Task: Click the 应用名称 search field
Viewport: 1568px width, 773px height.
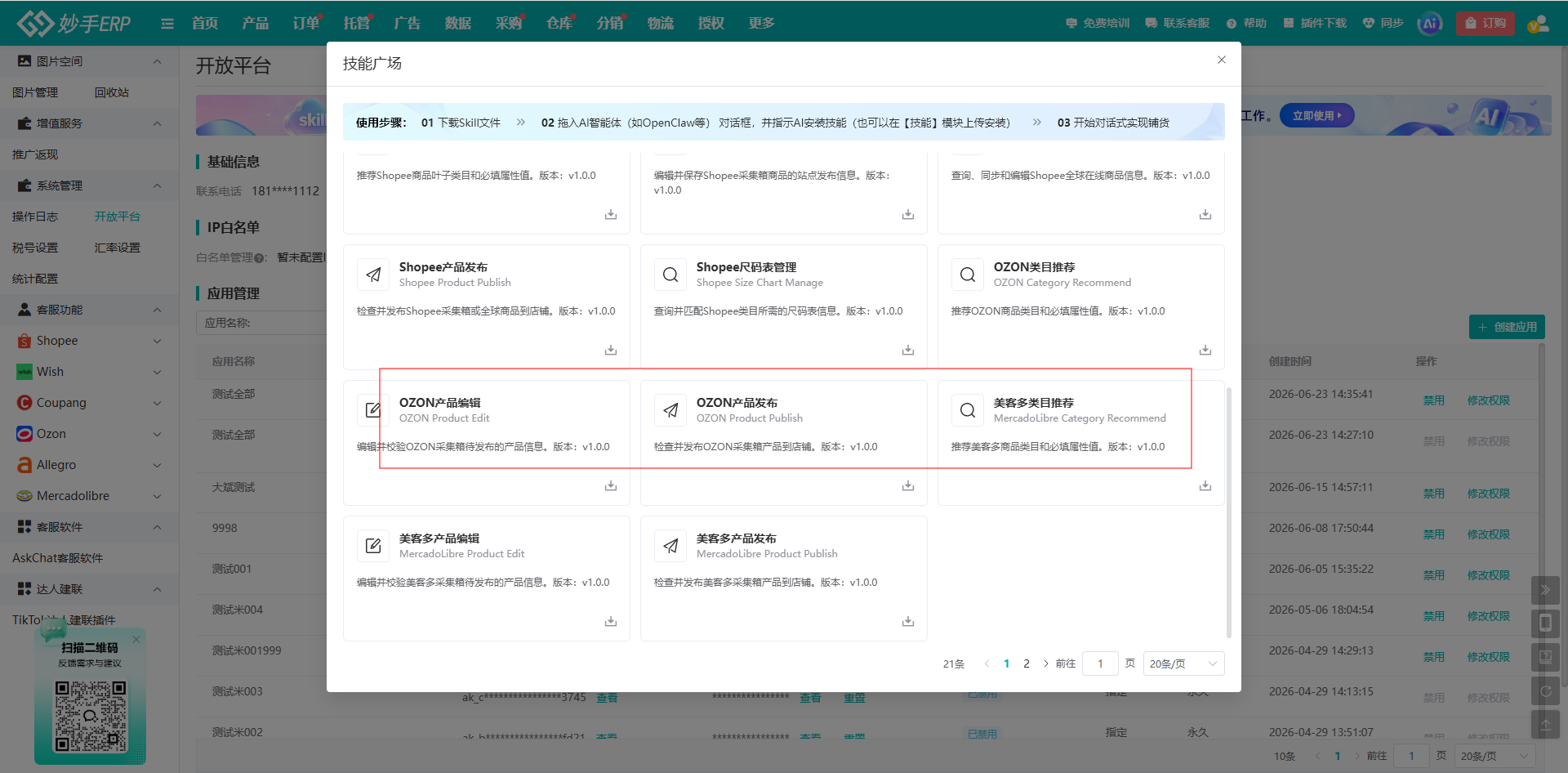Action: [261, 323]
